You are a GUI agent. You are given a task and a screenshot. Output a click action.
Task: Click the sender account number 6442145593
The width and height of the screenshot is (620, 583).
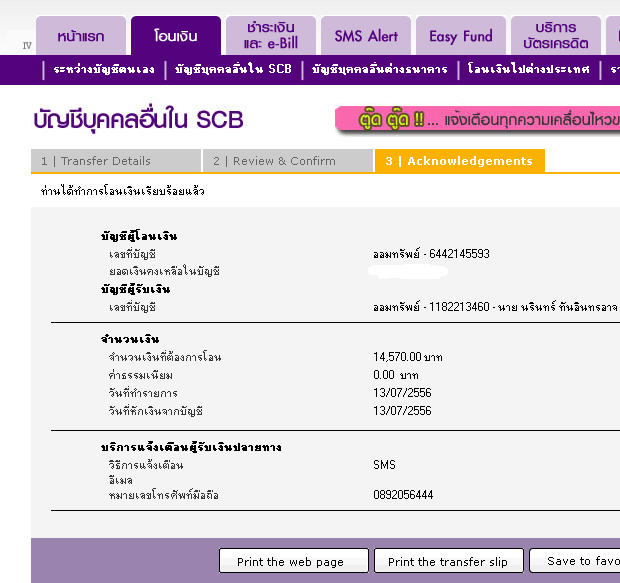coord(459,254)
